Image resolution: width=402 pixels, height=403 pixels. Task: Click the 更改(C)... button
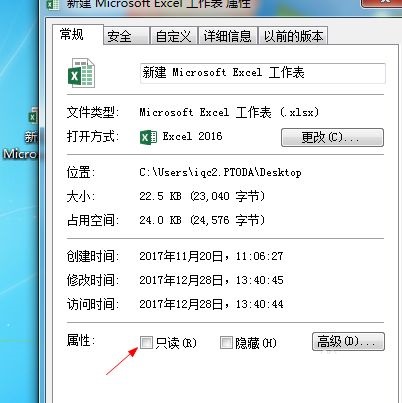(x=332, y=137)
